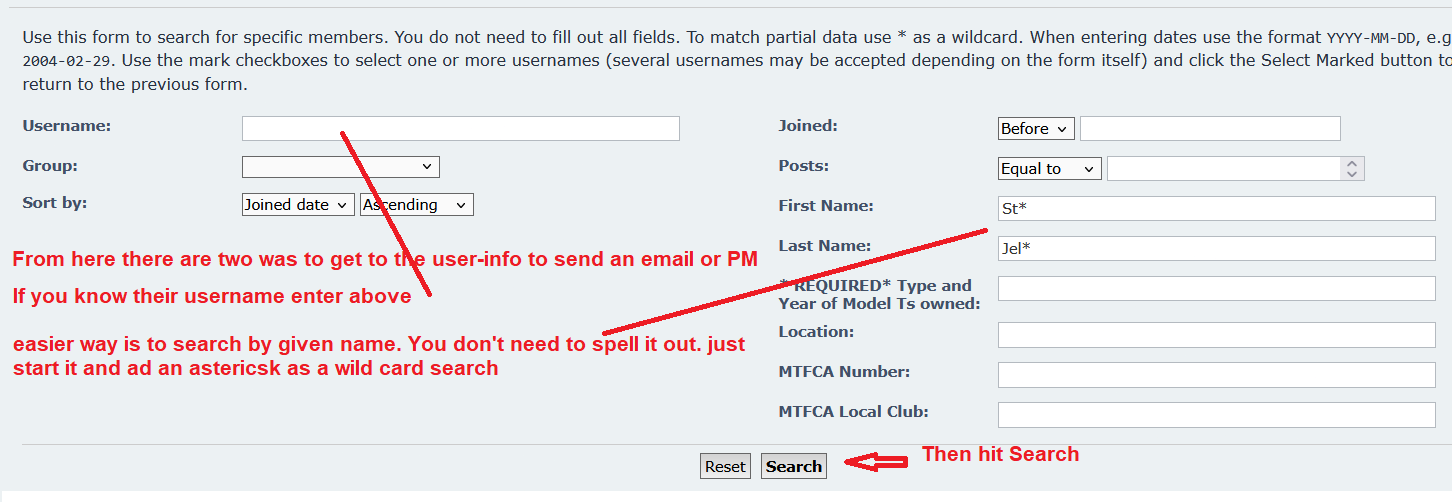
Task: Click the red arrow pointing to Search
Action: [x=874, y=461]
